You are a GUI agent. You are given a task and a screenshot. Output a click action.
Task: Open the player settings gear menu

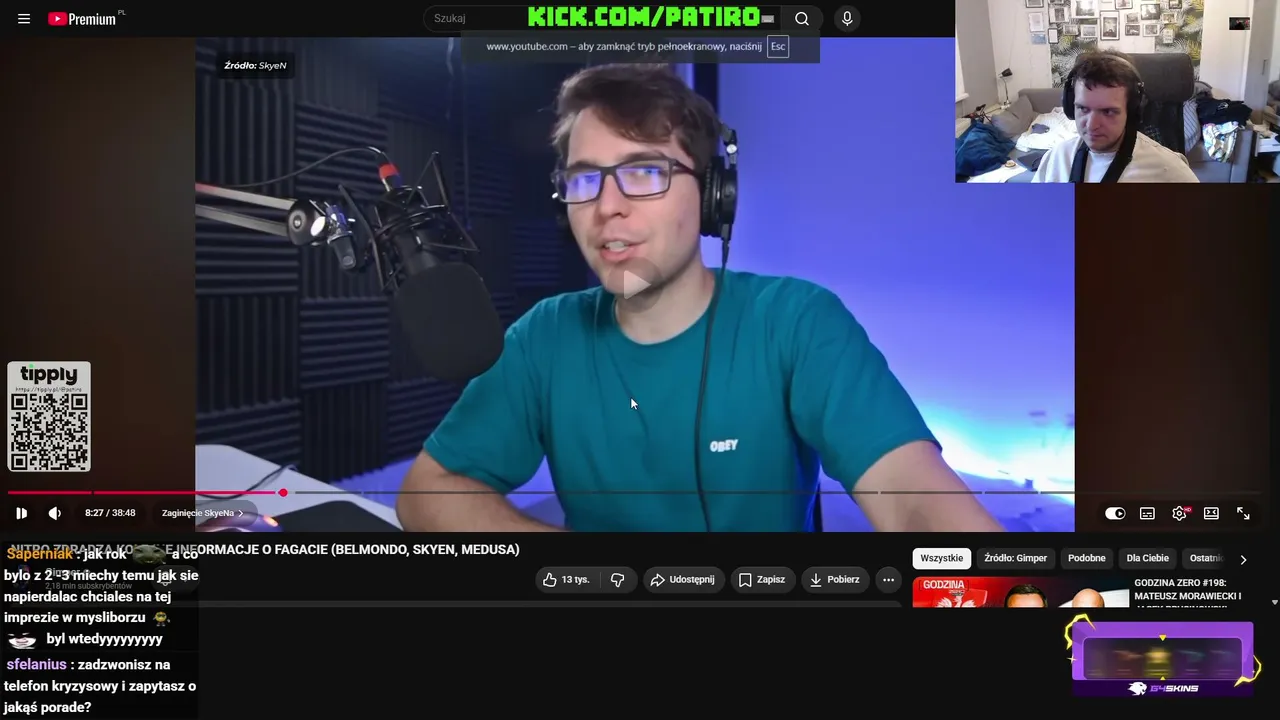point(1179,513)
